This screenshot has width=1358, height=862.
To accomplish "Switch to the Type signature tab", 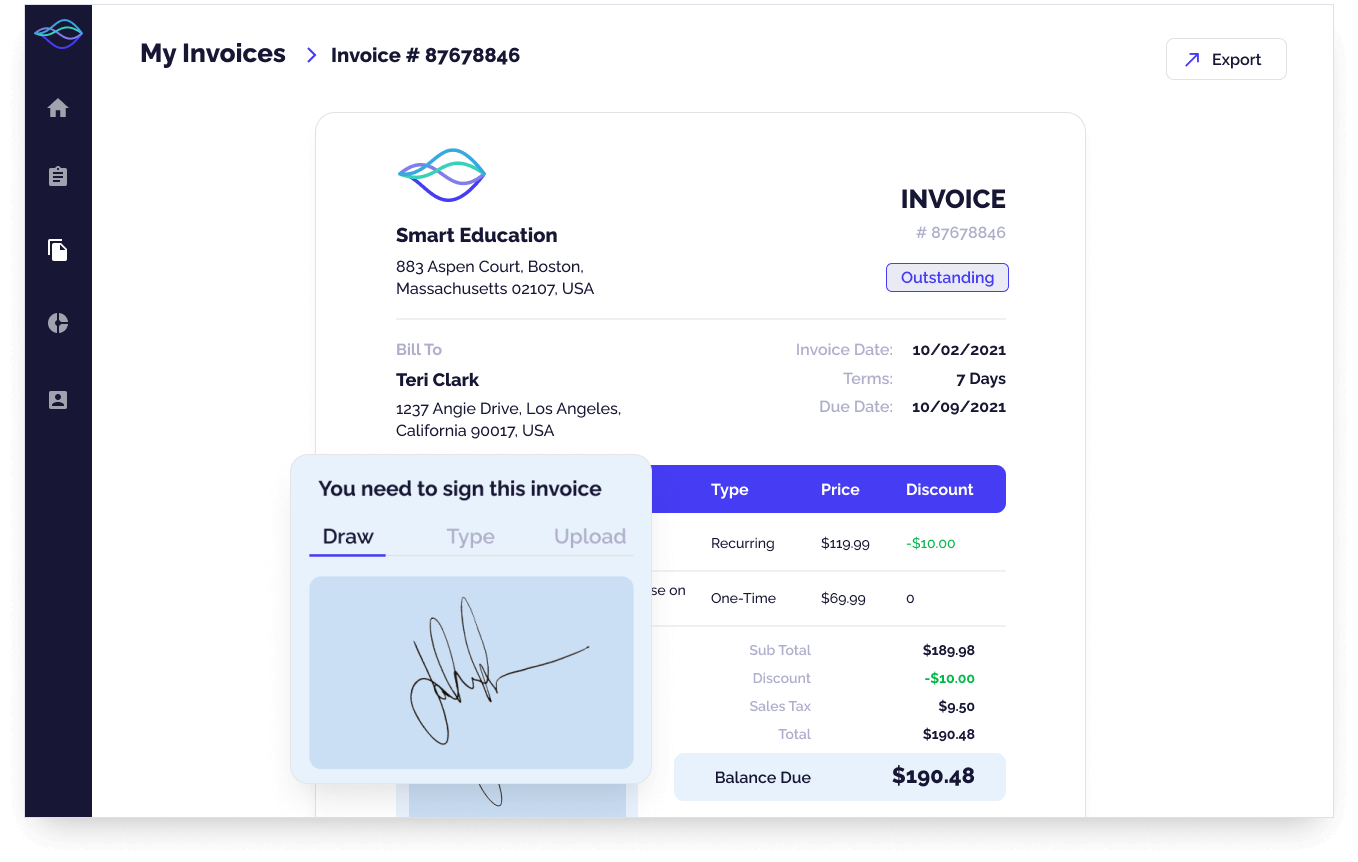I will coord(470,537).
